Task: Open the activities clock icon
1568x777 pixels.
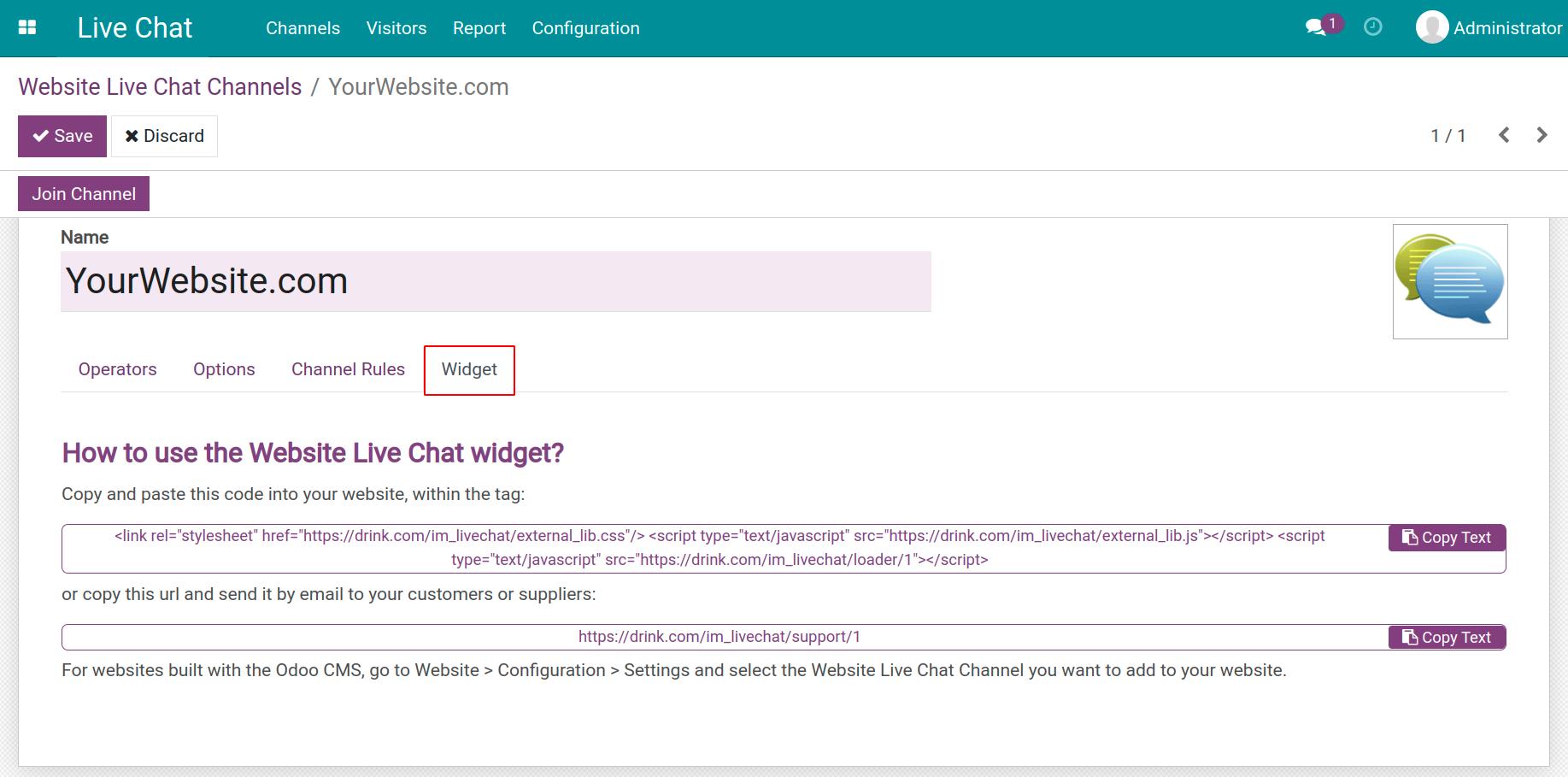Action: pos(1372,27)
